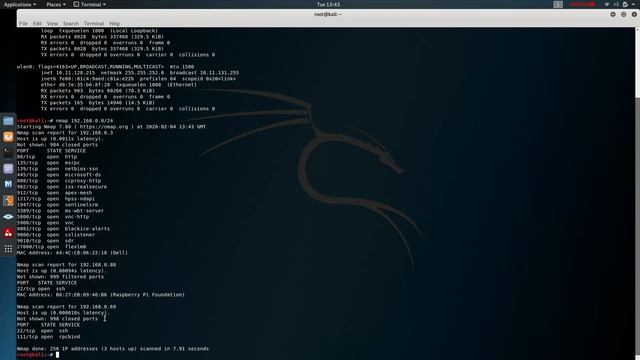Click 'Not shown: 998 closed ports' line
This screenshot has height=360, width=640.
[57, 319]
